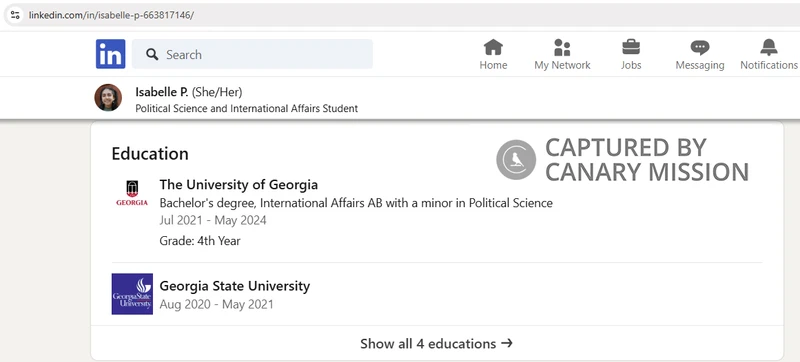Click the (She/Her) pronouns text
This screenshot has height=362, width=800.
click(217, 92)
